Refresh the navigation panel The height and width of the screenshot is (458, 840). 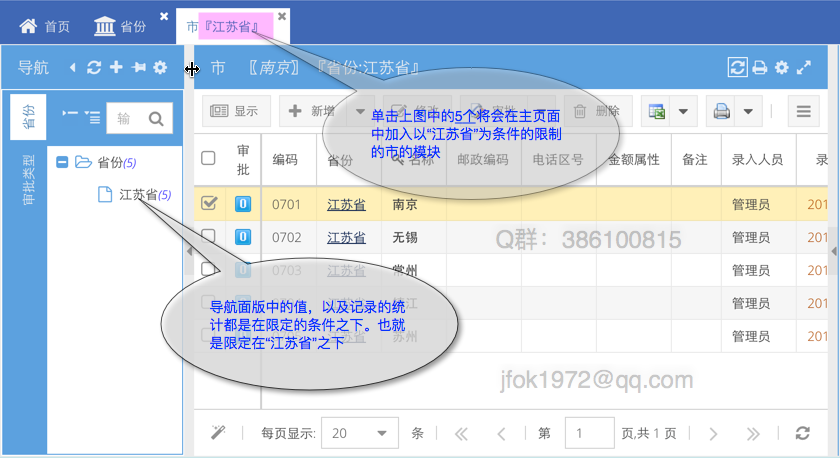tap(94, 68)
